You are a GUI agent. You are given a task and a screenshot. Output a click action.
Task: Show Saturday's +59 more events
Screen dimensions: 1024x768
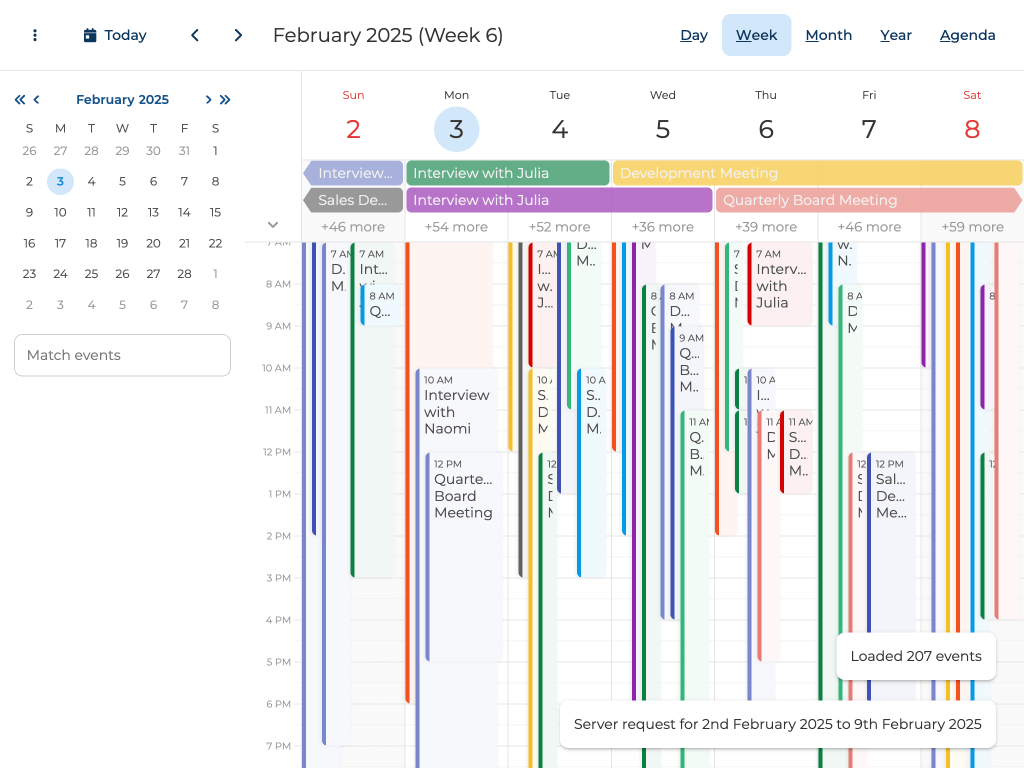pos(972,227)
